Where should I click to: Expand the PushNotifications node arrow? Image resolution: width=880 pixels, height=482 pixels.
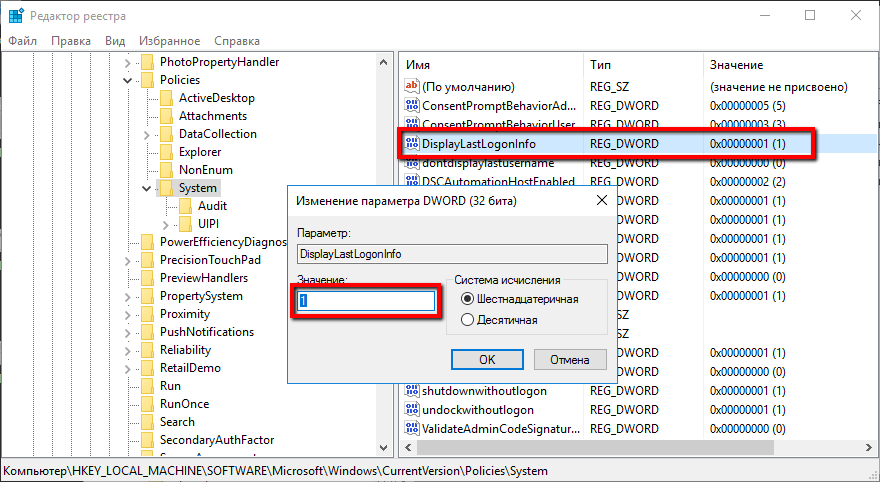128,332
